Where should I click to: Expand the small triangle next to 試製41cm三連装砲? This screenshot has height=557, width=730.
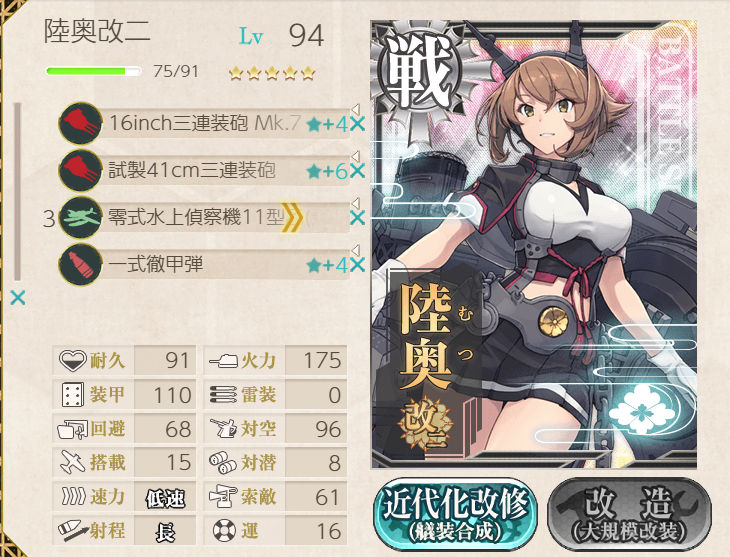pos(355,156)
